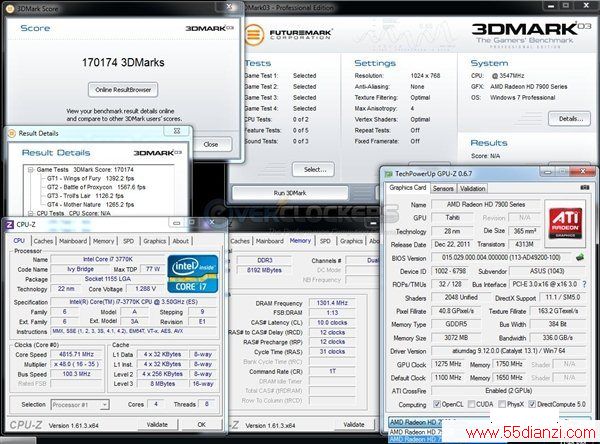This screenshot has height=444, width=600.
Task: Collapse the Game Tests tree node
Action: point(30,170)
